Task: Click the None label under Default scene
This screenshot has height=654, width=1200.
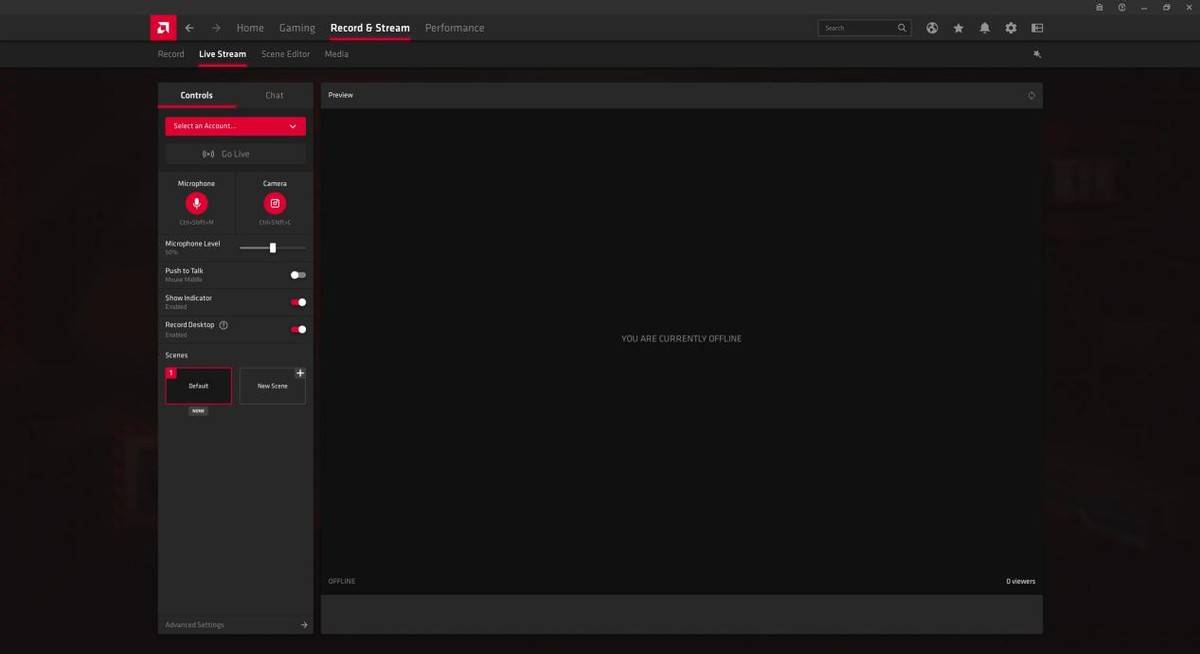Action: coord(198,411)
